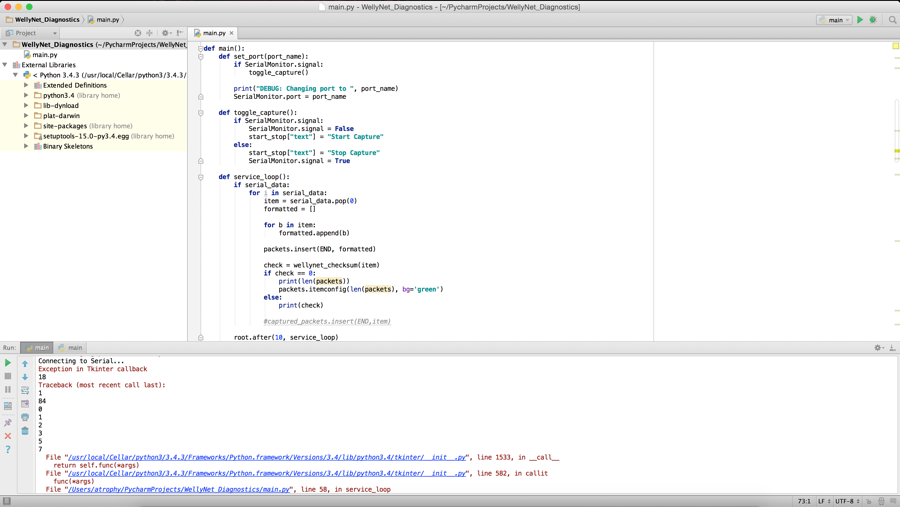This screenshot has width=900, height=507.
Task: Expand the python3.4 library folder
Action: [x=26, y=95]
